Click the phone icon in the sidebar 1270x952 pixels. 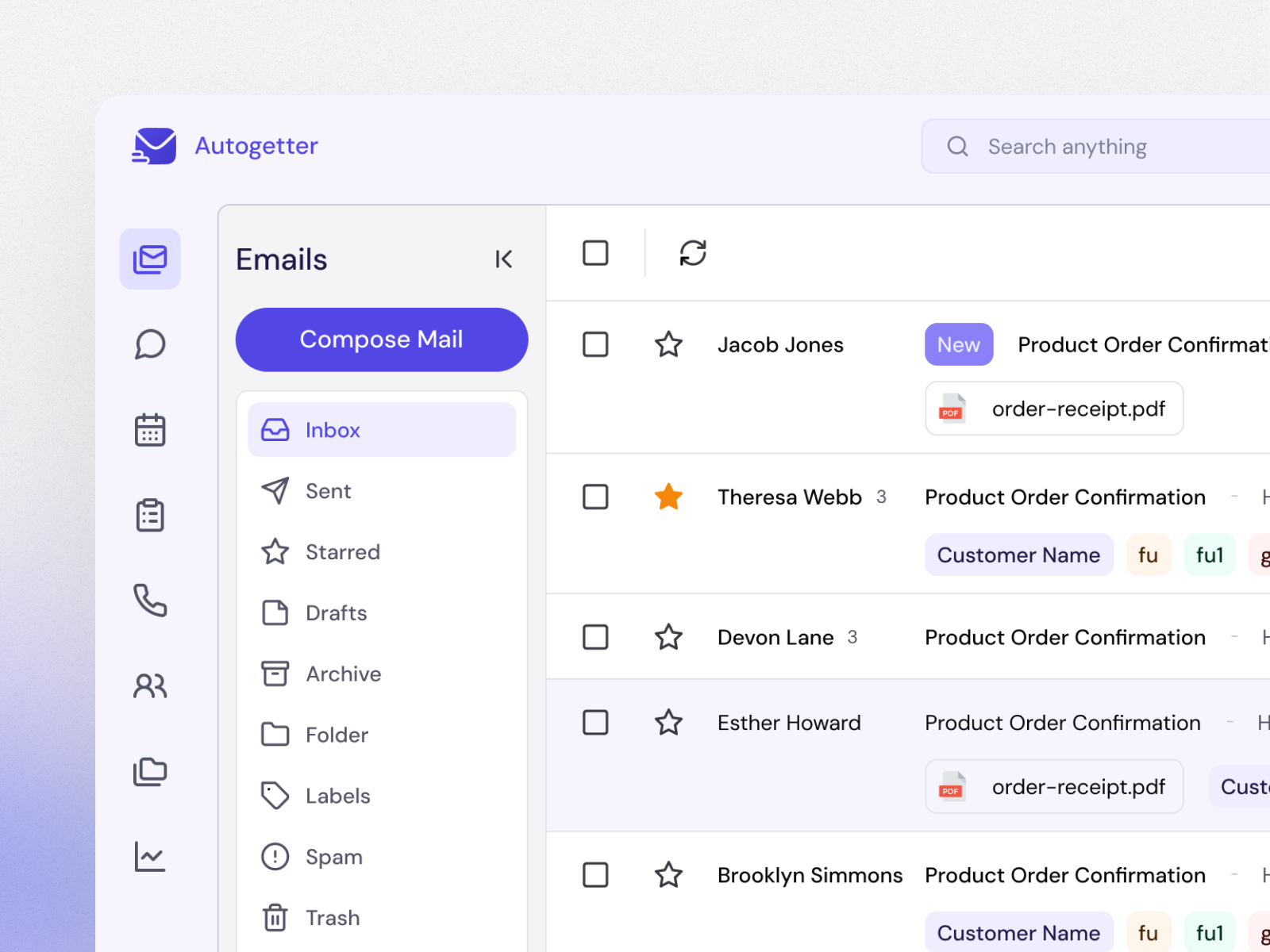tap(150, 601)
